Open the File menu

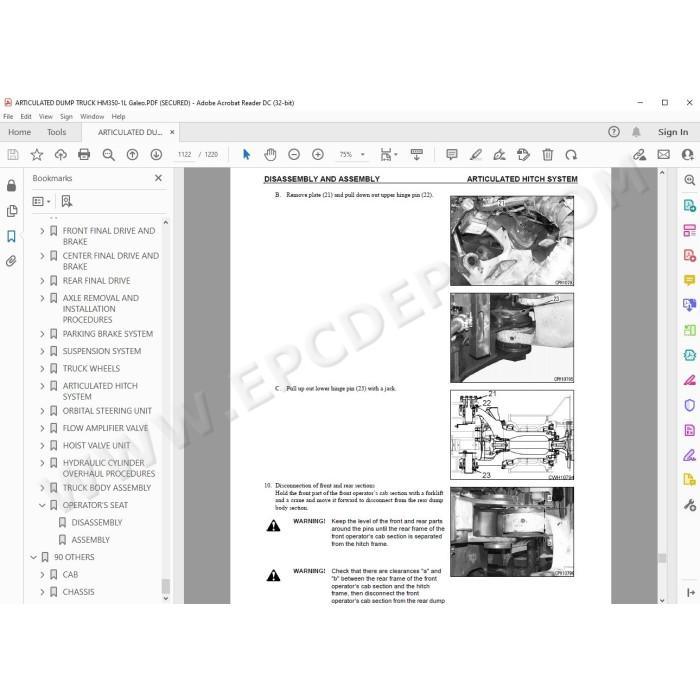click(8, 117)
